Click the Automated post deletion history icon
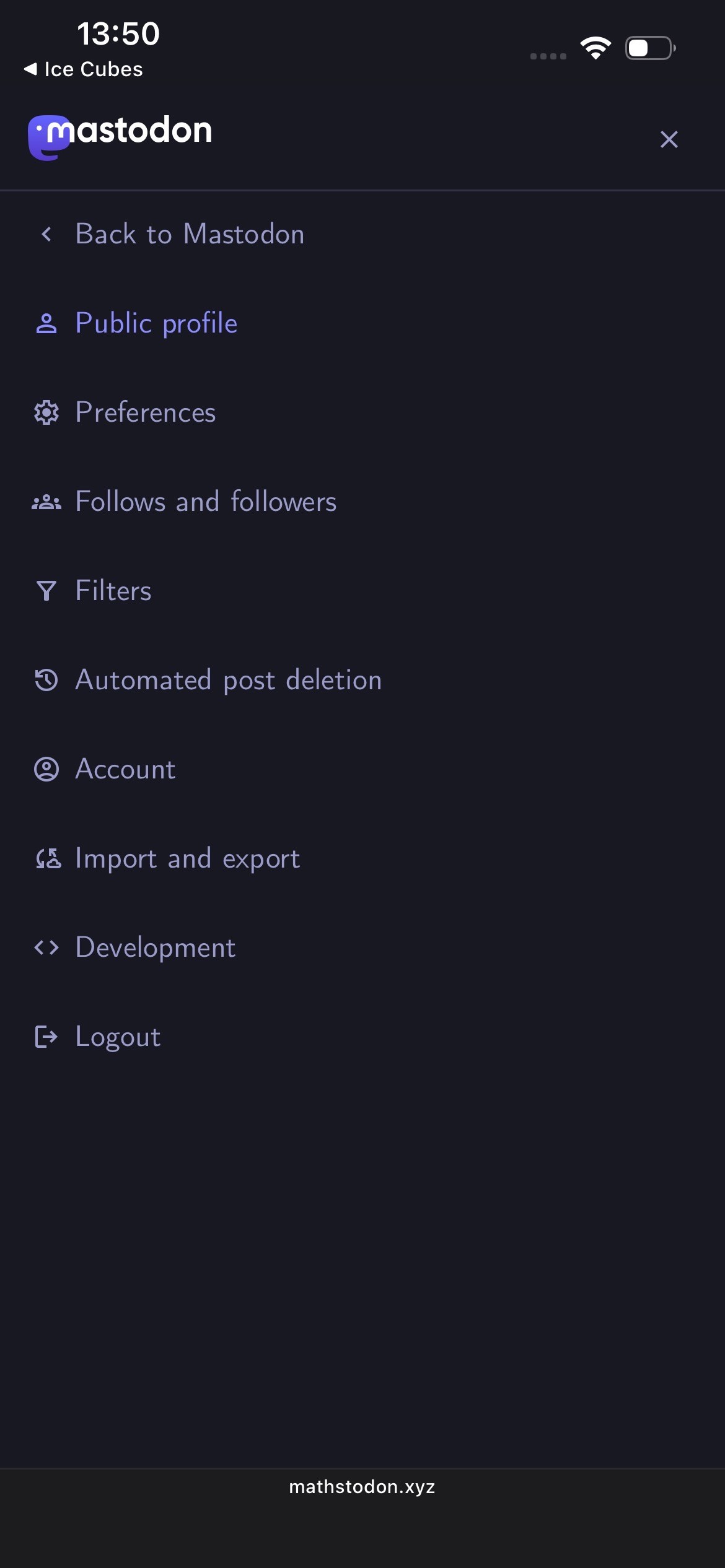The image size is (725, 1568). [x=46, y=680]
